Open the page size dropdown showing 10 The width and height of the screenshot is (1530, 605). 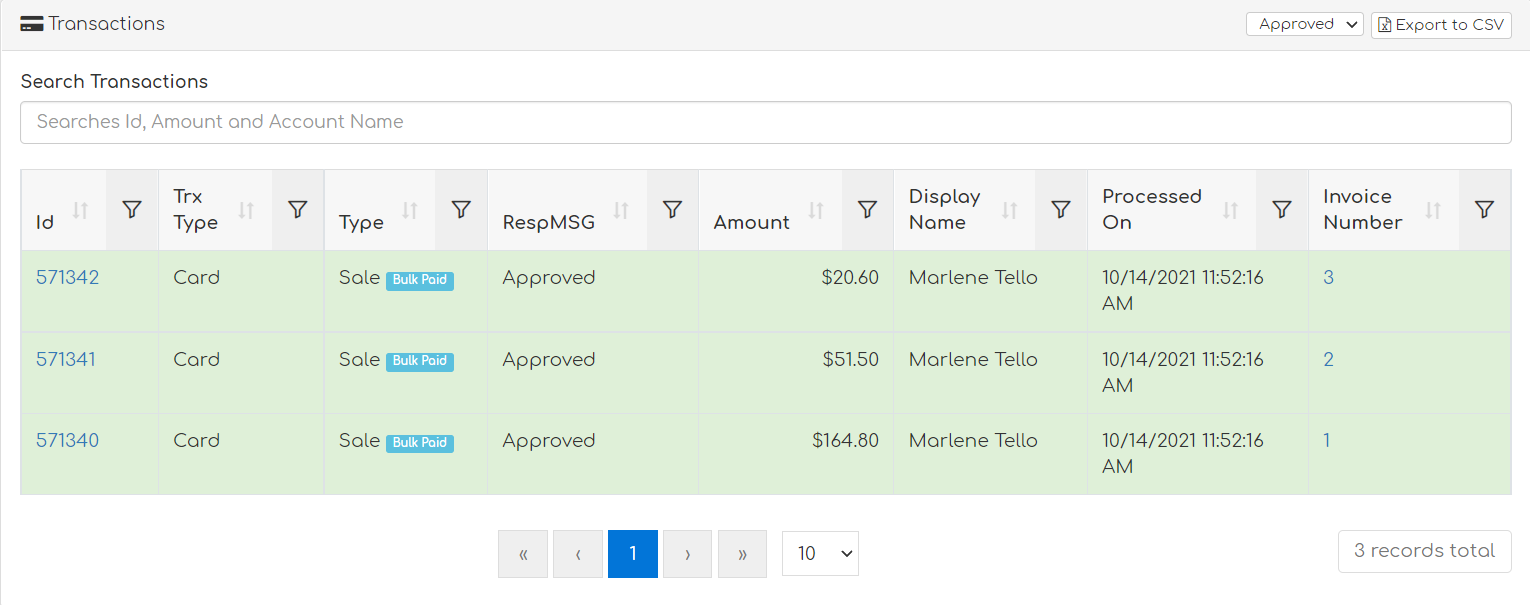tap(820, 553)
